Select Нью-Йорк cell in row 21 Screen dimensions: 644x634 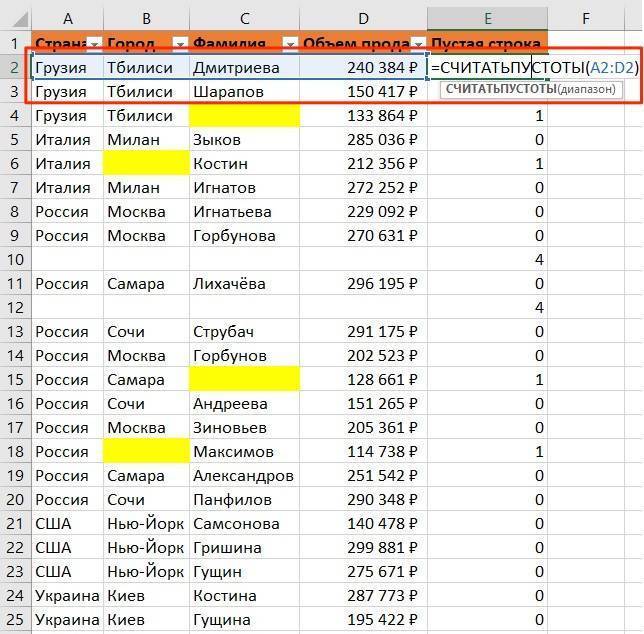click(x=147, y=524)
